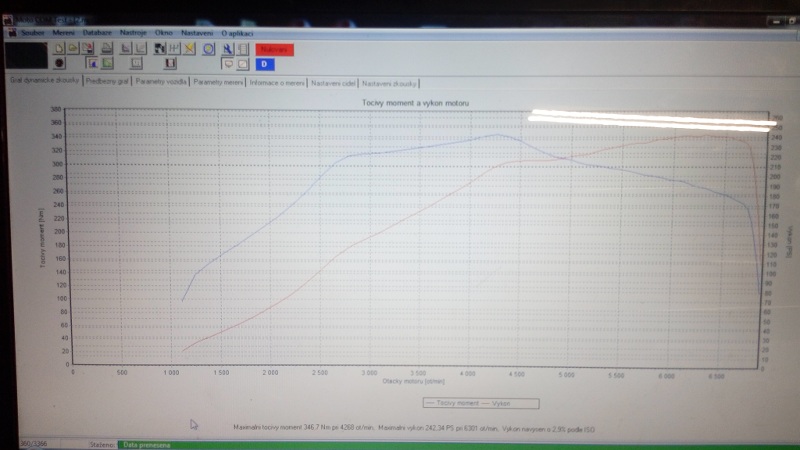Open the Nastroje menu
This screenshot has height=450, width=800.
(133, 32)
